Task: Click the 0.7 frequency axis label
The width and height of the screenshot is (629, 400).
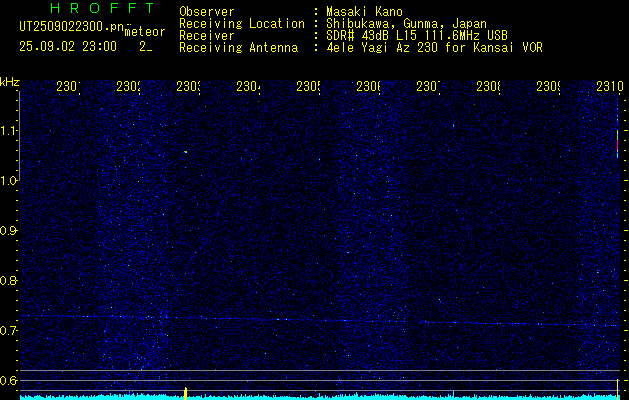Action: (x=8, y=331)
